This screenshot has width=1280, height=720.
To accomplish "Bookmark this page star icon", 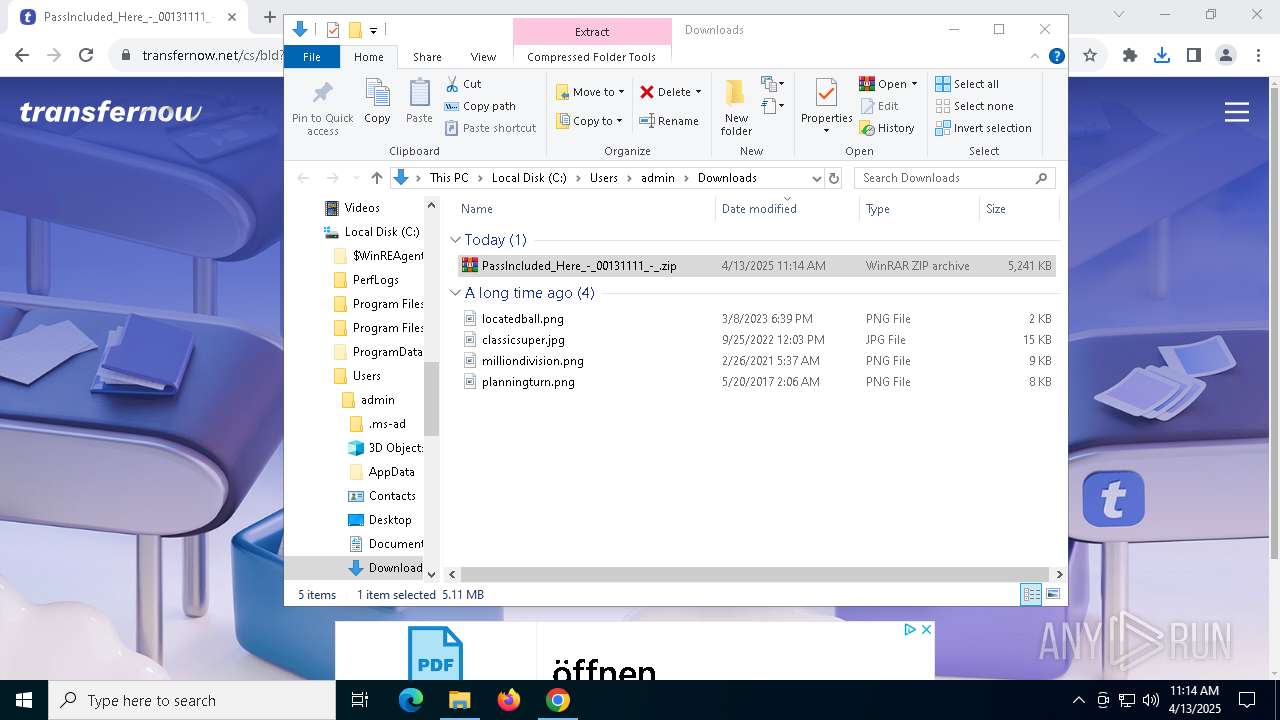I will point(1090,56).
